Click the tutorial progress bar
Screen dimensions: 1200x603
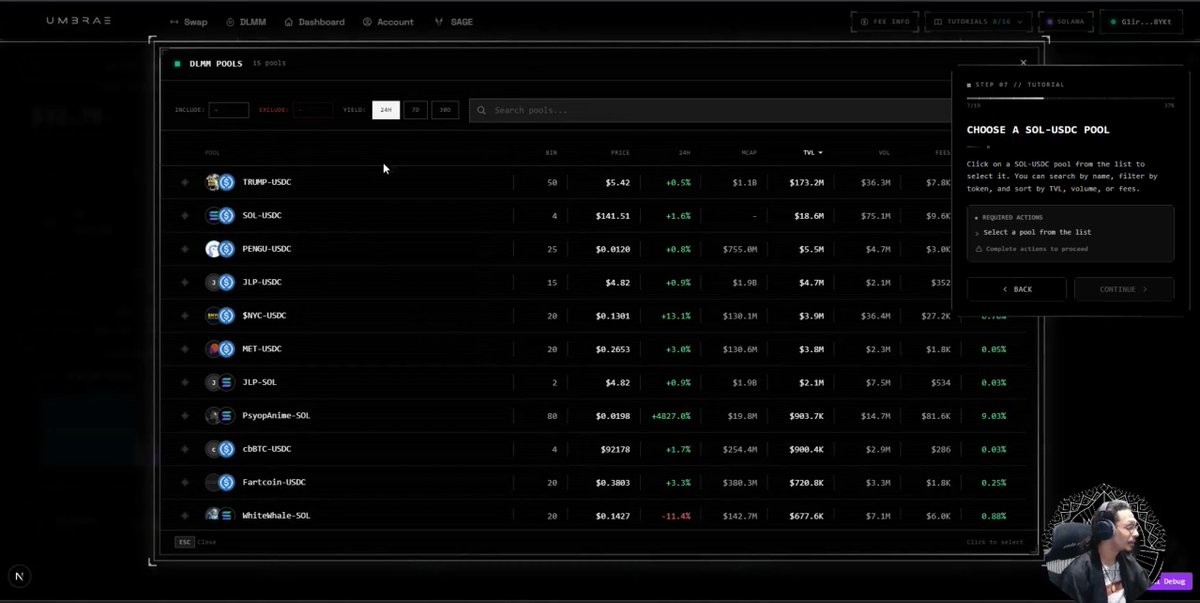(1070, 98)
